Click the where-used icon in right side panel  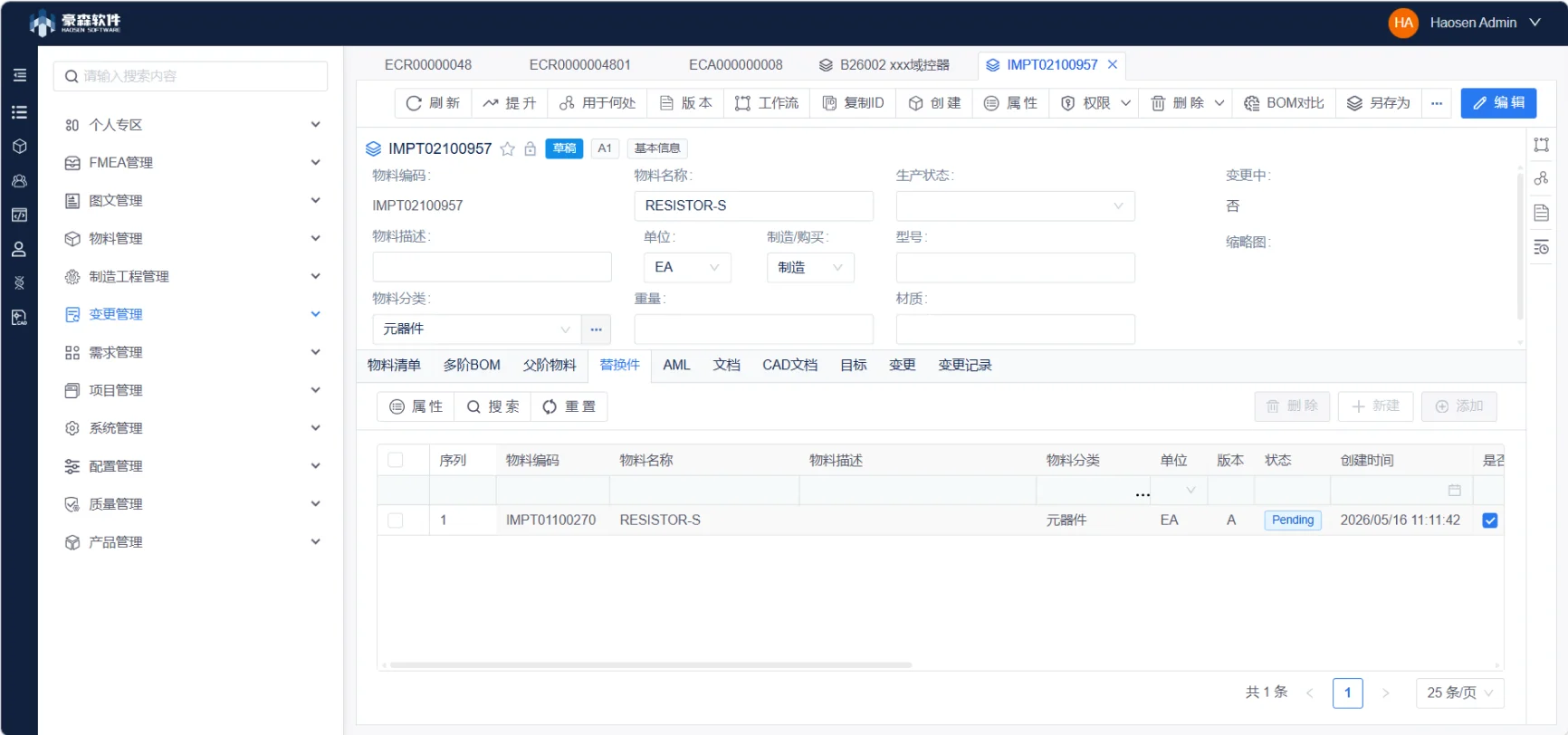pyautogui.click(x=1541, y=178)
